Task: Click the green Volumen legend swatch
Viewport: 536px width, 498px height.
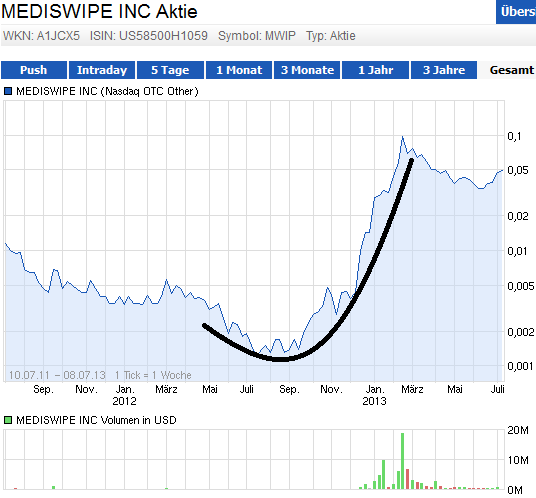Action: 8,420
